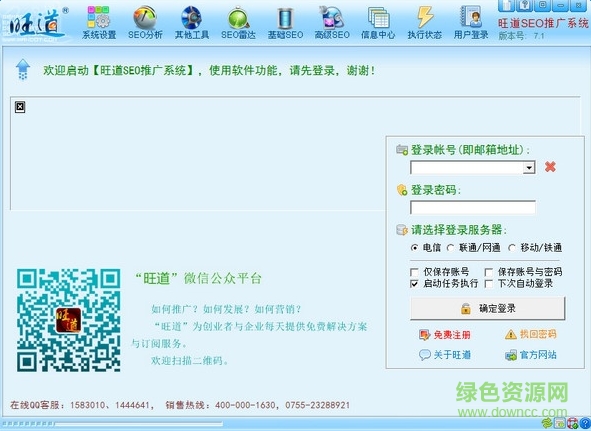Click the blue up-arrow welcome icon
591x431 pixels.
[23, 69]
